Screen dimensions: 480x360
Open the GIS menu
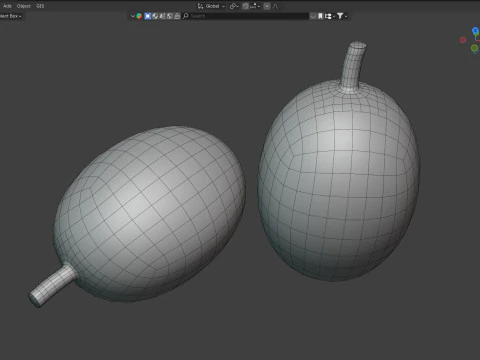(x=40, y=6)
